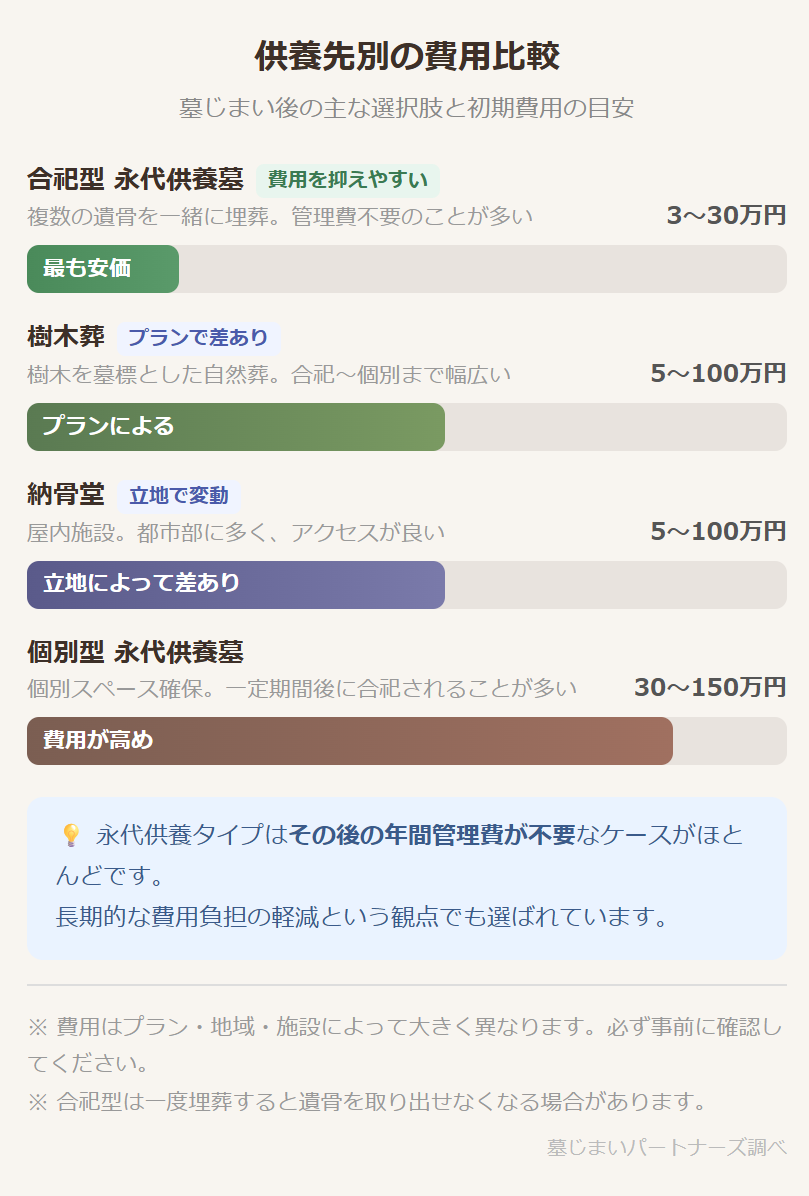Select the 納骨堂 heading

pos(66,495)
